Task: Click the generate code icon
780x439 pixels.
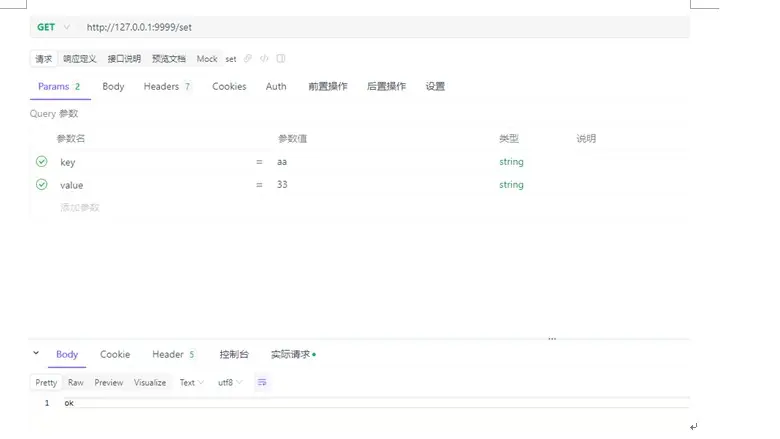Action: pos(264,59)
